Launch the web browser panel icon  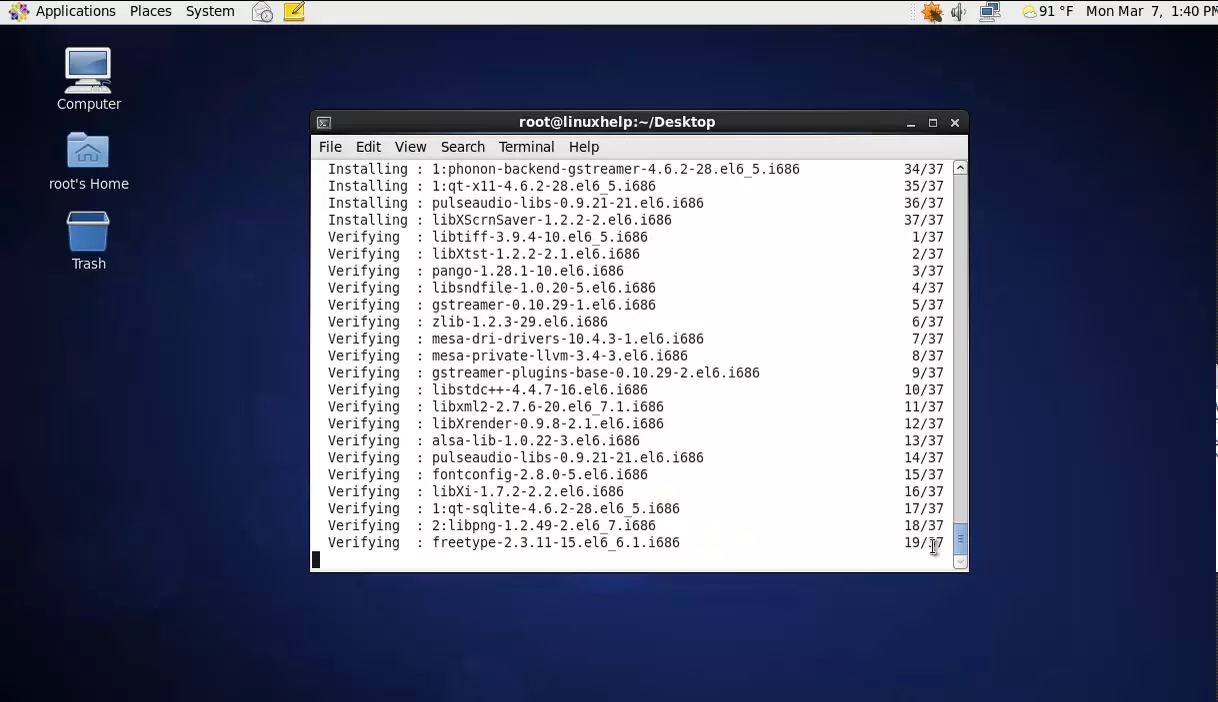(262, 12)
